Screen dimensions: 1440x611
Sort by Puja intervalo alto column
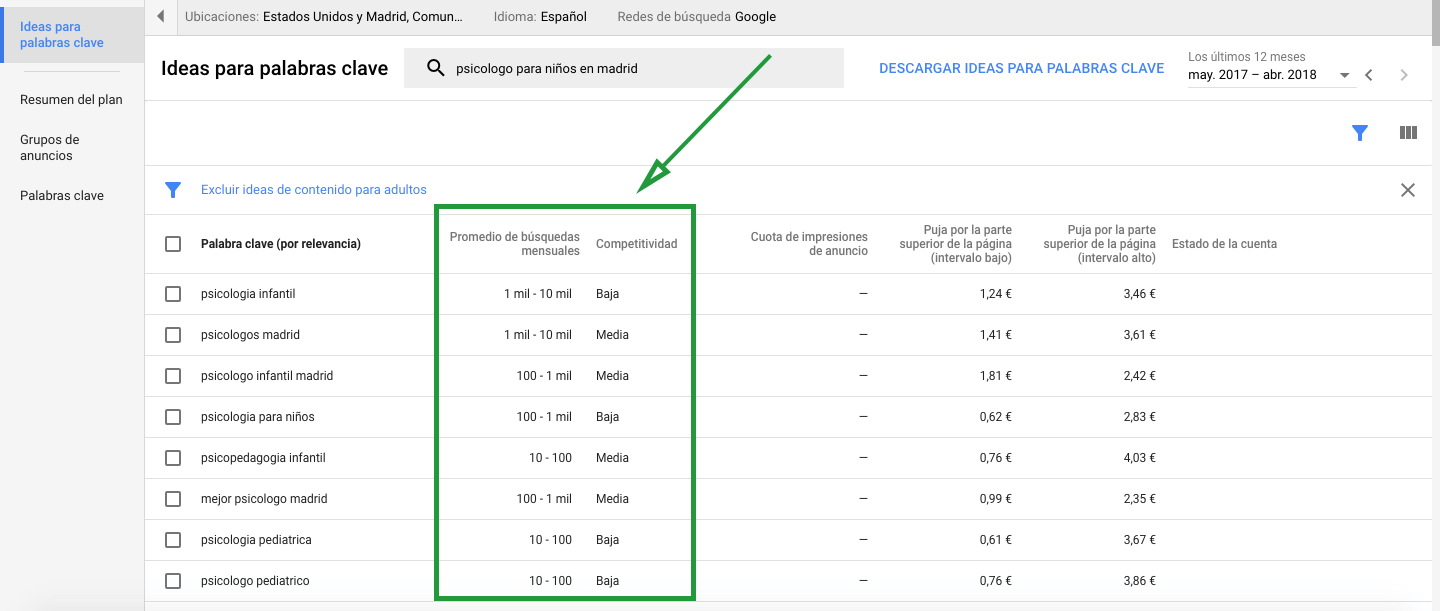coord(1099,244)
